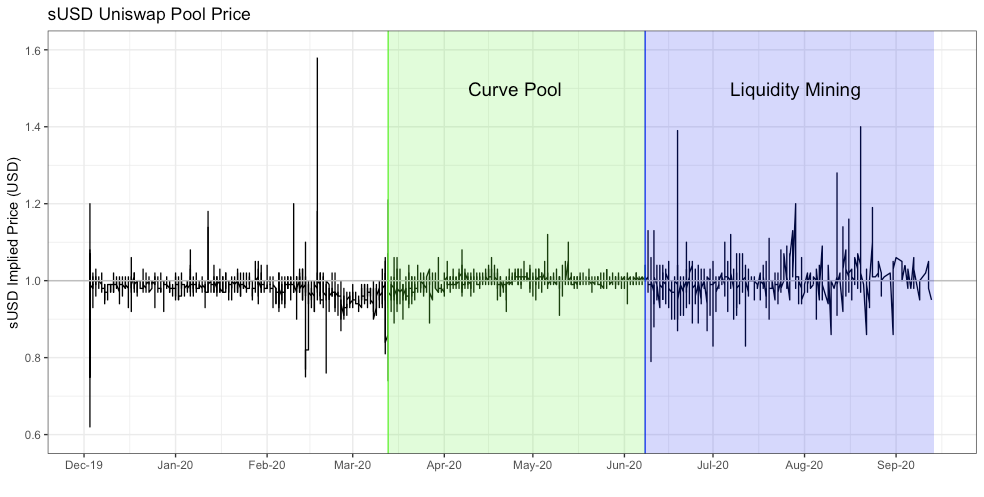Select the Jun-20 x-axis tick label
The image size is (984, 497).
[624, 466]
